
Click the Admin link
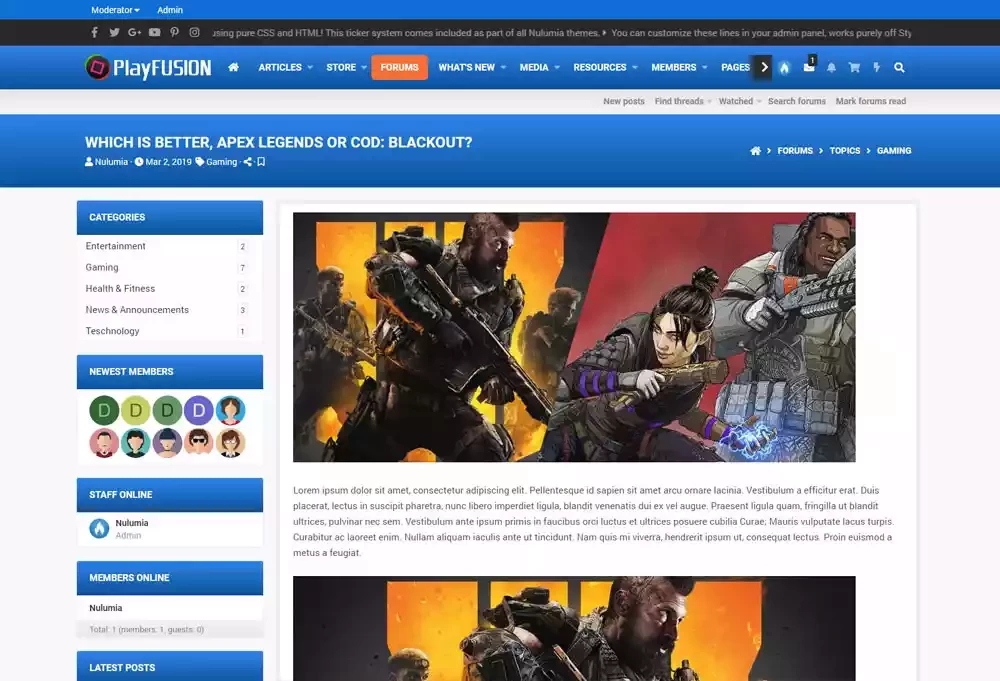(x=170, y=10)
